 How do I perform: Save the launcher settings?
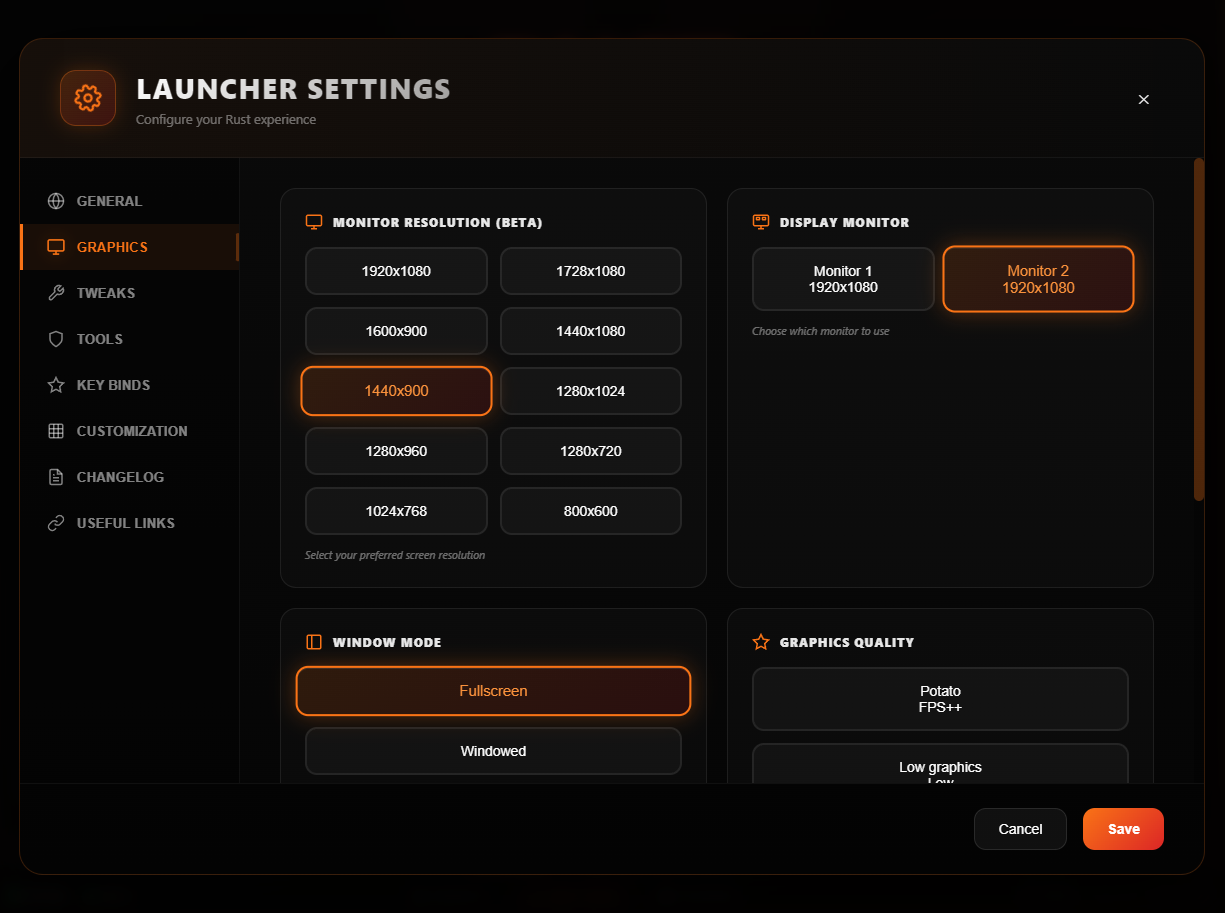tap(1122, 829)
